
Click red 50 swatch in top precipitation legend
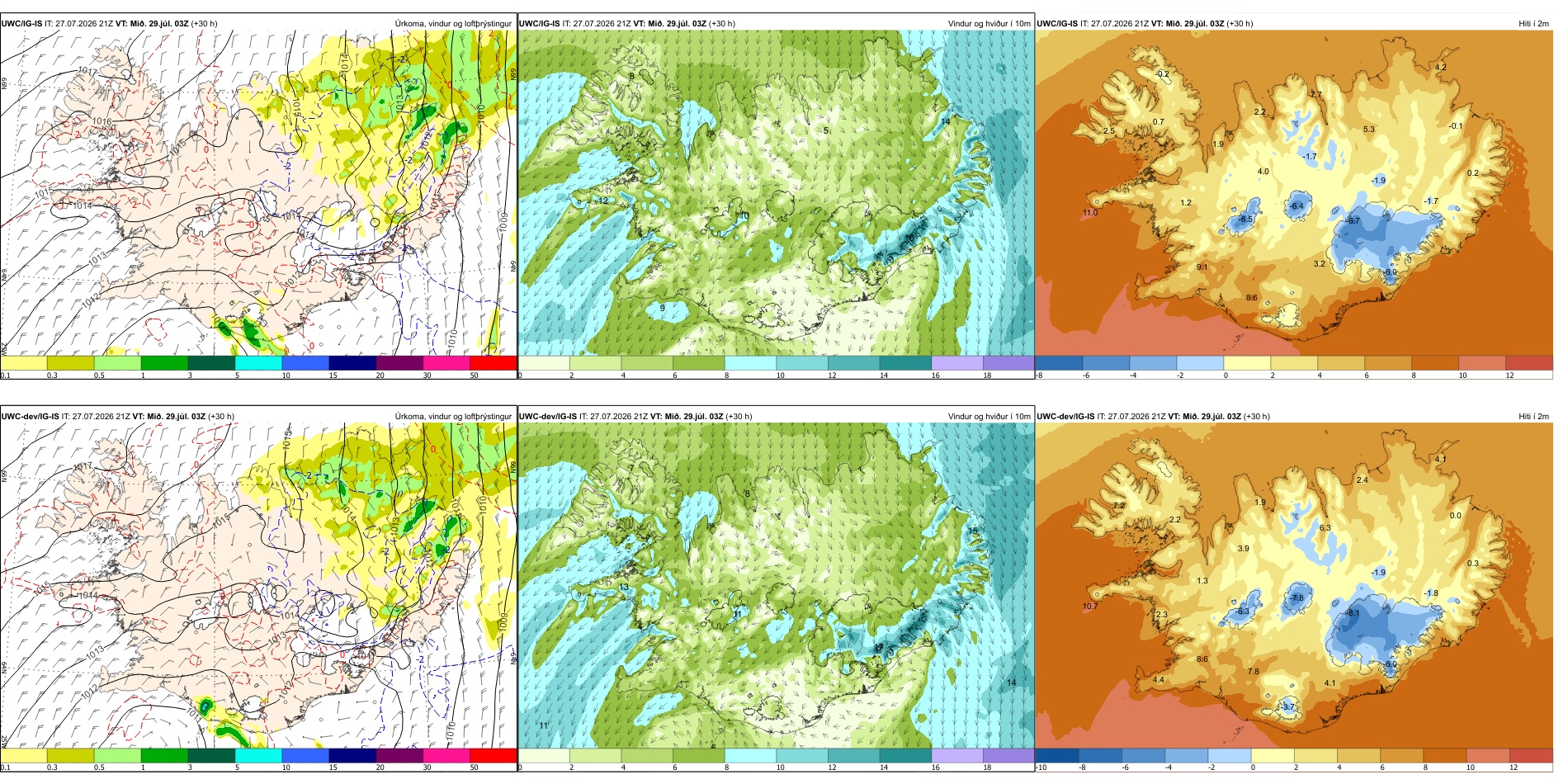(x=493, y=362)
